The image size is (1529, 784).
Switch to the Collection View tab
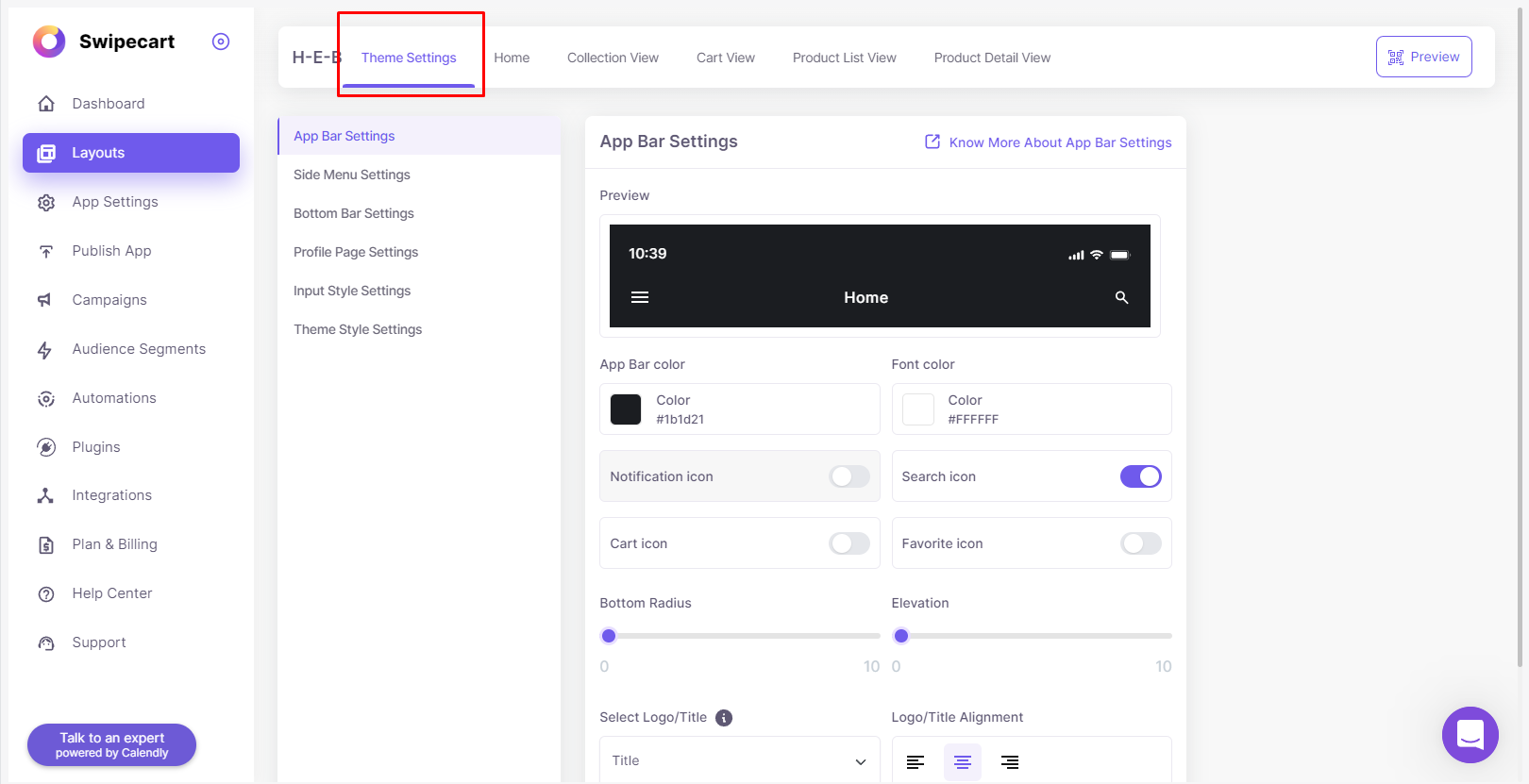[613, 58]
